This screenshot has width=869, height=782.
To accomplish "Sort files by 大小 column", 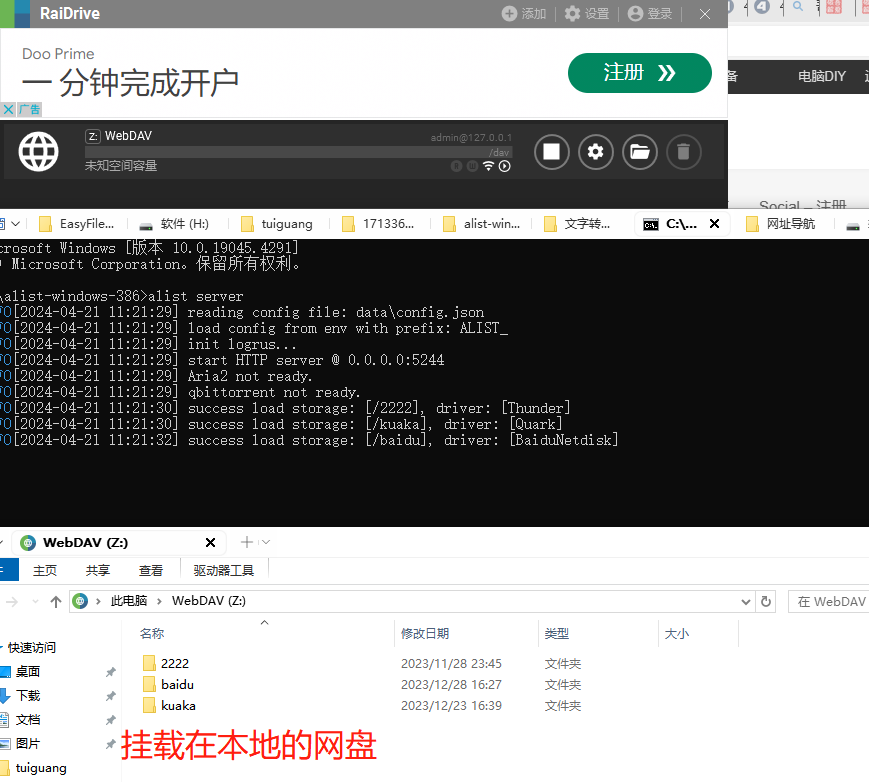I will click(x=677, y=633).
